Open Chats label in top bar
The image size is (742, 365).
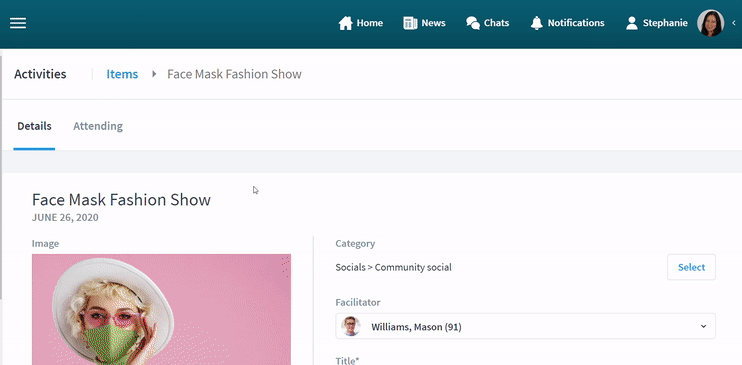[x=496, y=23]
